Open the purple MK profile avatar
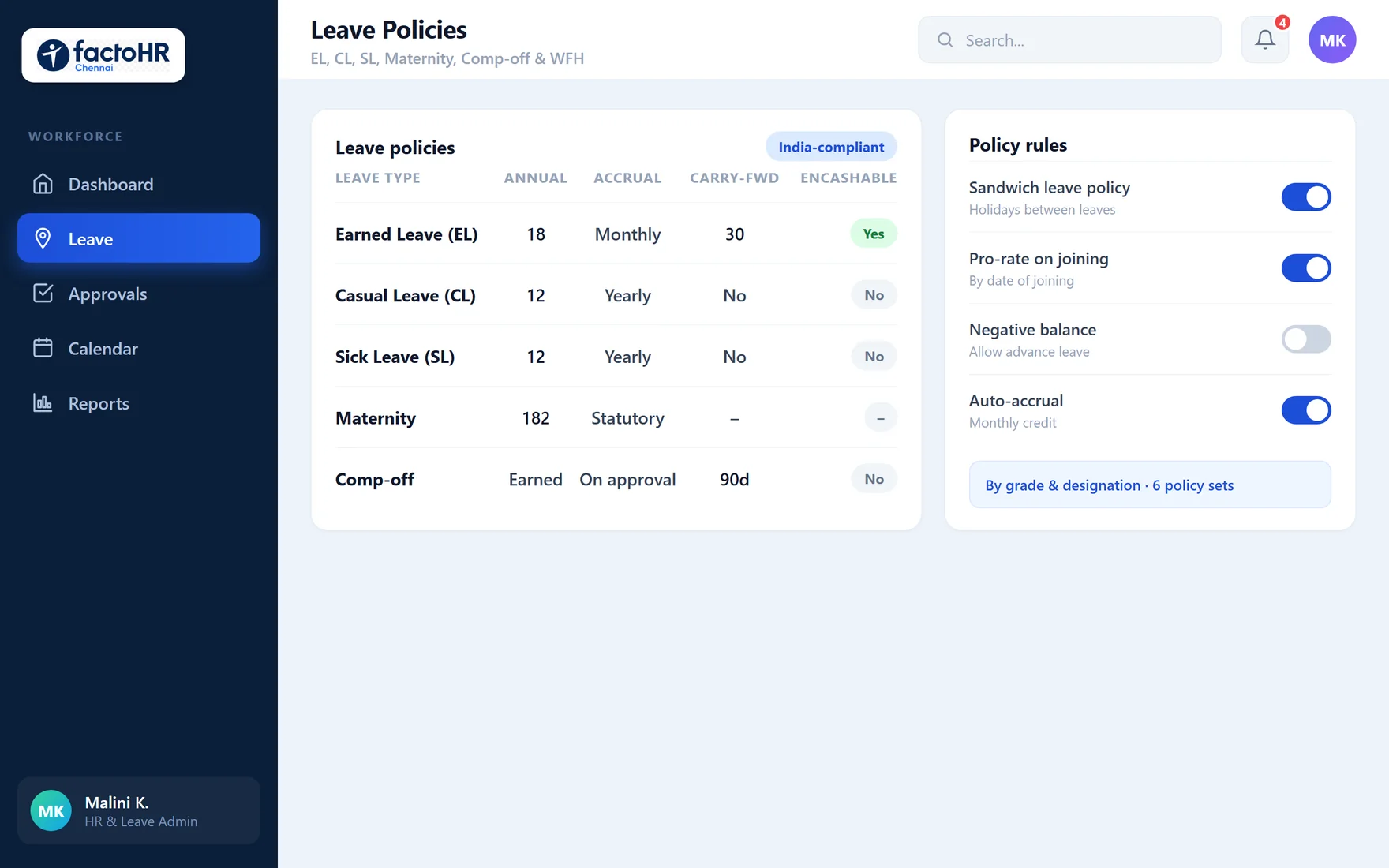1389x868 pixels. coord(1332,39)
